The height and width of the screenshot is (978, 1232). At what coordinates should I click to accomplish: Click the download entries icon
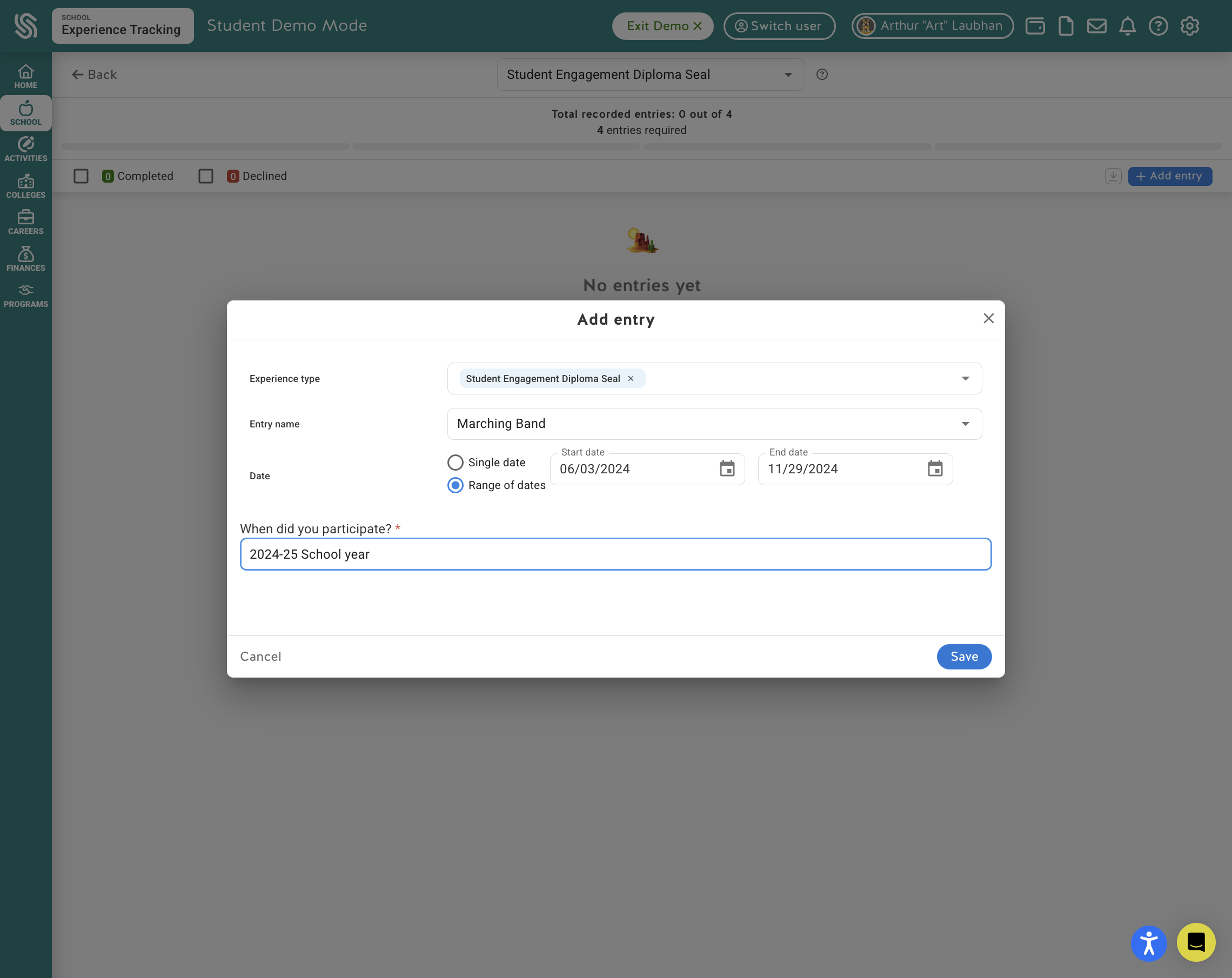(1113, 176)
